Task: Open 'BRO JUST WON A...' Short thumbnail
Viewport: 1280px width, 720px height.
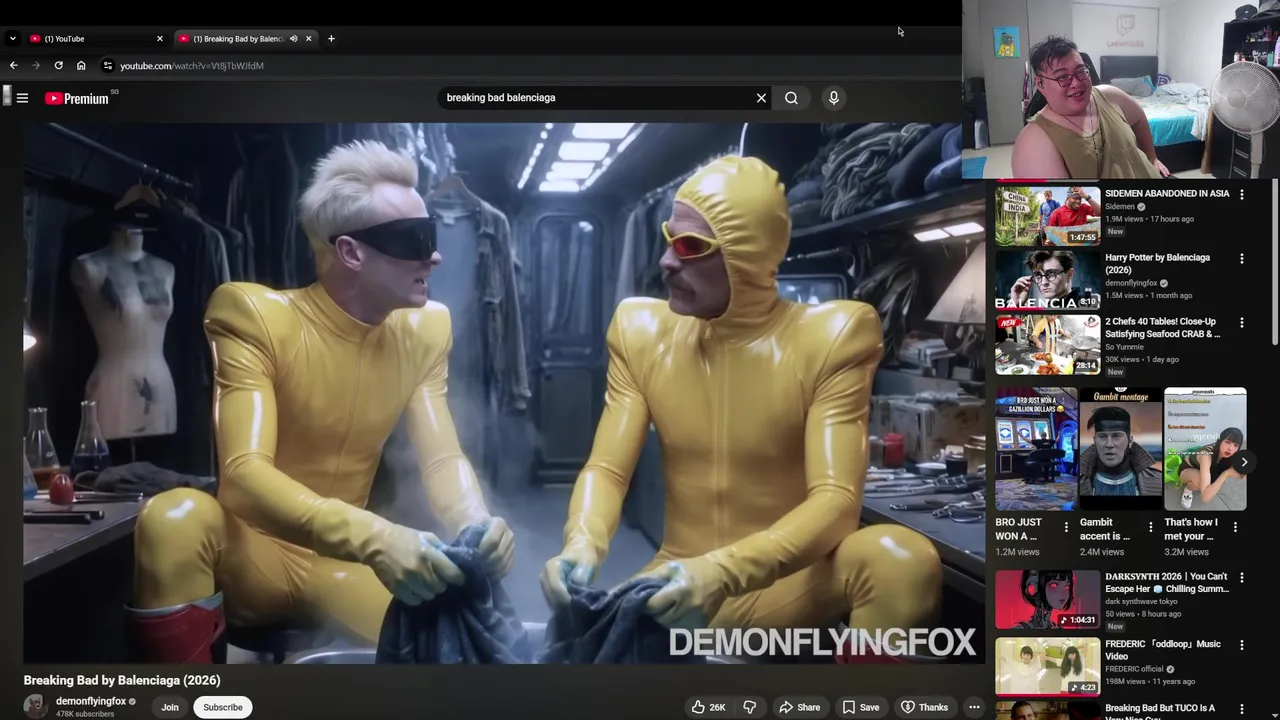Action: tap(1036, 449)
